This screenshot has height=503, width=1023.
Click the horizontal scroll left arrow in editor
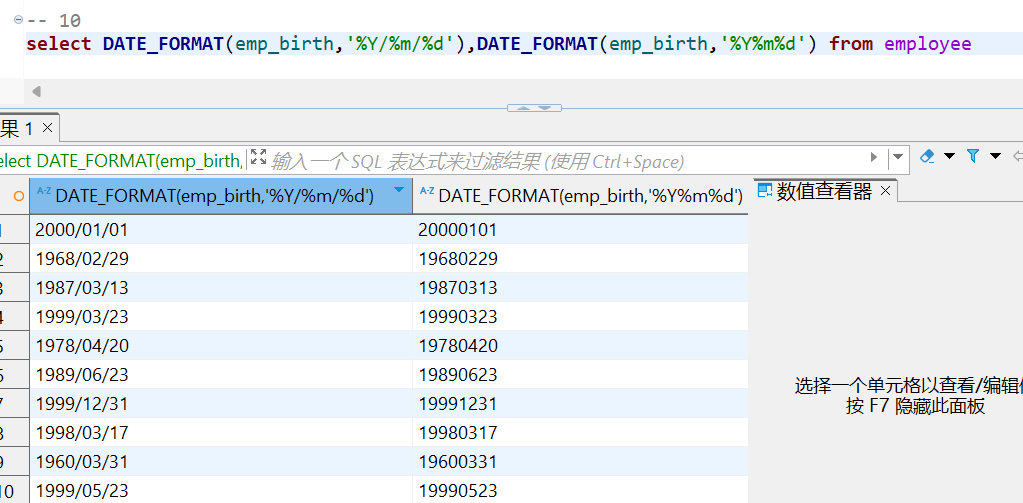(36, 92)
